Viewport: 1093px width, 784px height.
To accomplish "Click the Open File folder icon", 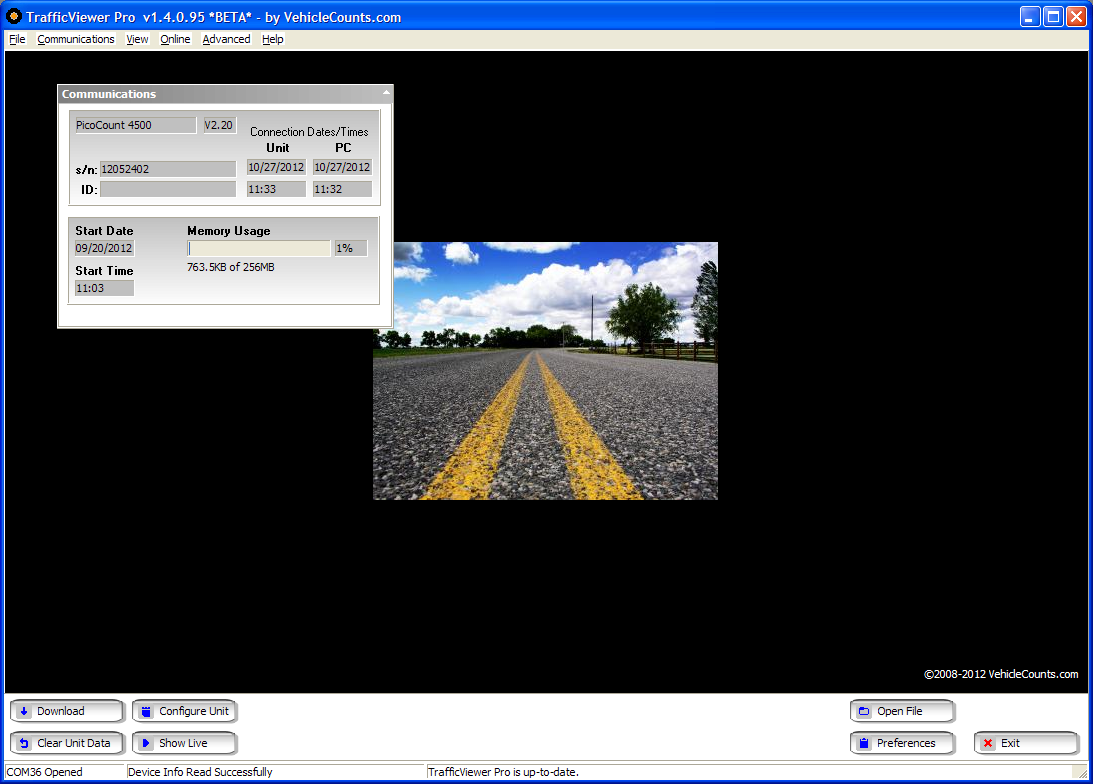I will click(x=864, y=712).
